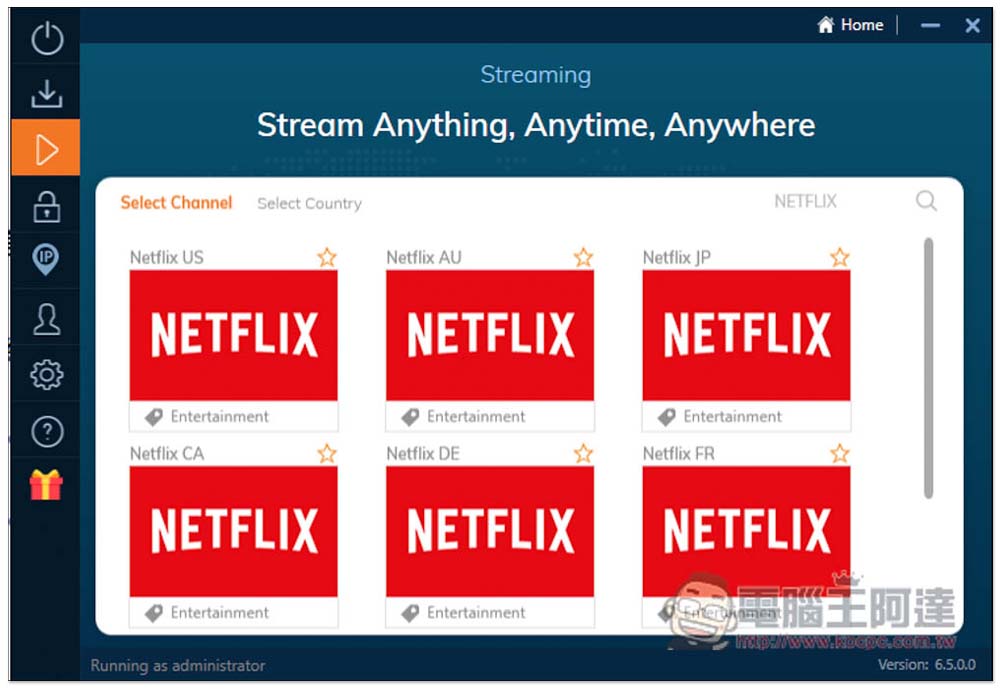Favorite Netflix JP with its star
The height and width of the screenshot is (689, 1000).
[x=840, y=257]
